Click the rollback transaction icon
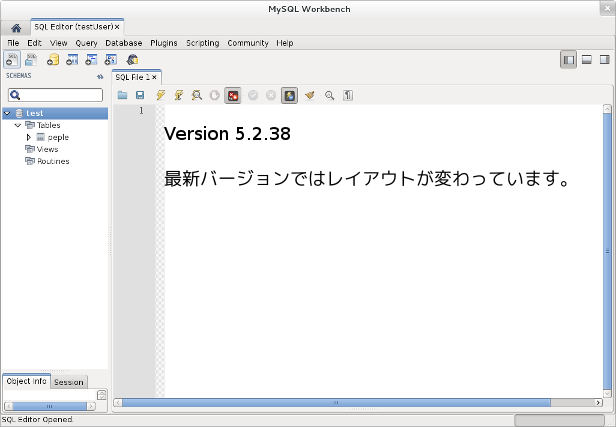Viewport: 616px width, 427px height. [271, 95]
